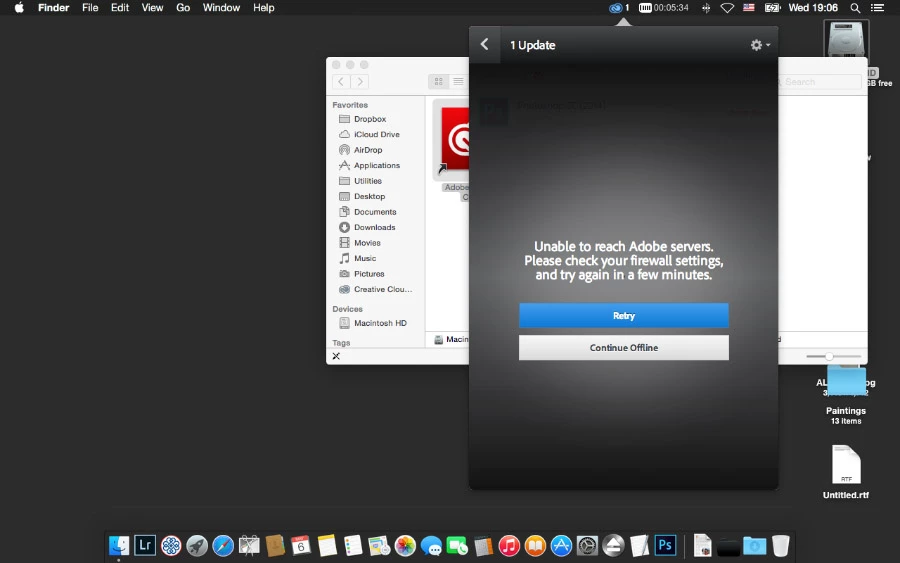Select Music in the Finder sidebar
The width and height of the screenshot is (900, 563).
point(365,258)
